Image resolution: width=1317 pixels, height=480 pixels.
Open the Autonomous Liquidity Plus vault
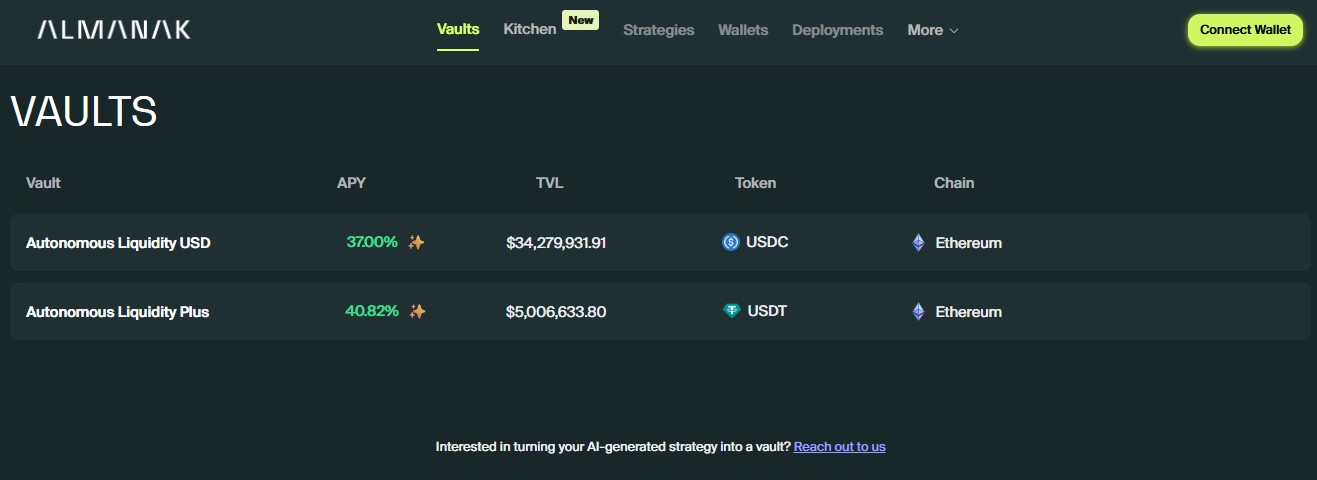point(117,311)
